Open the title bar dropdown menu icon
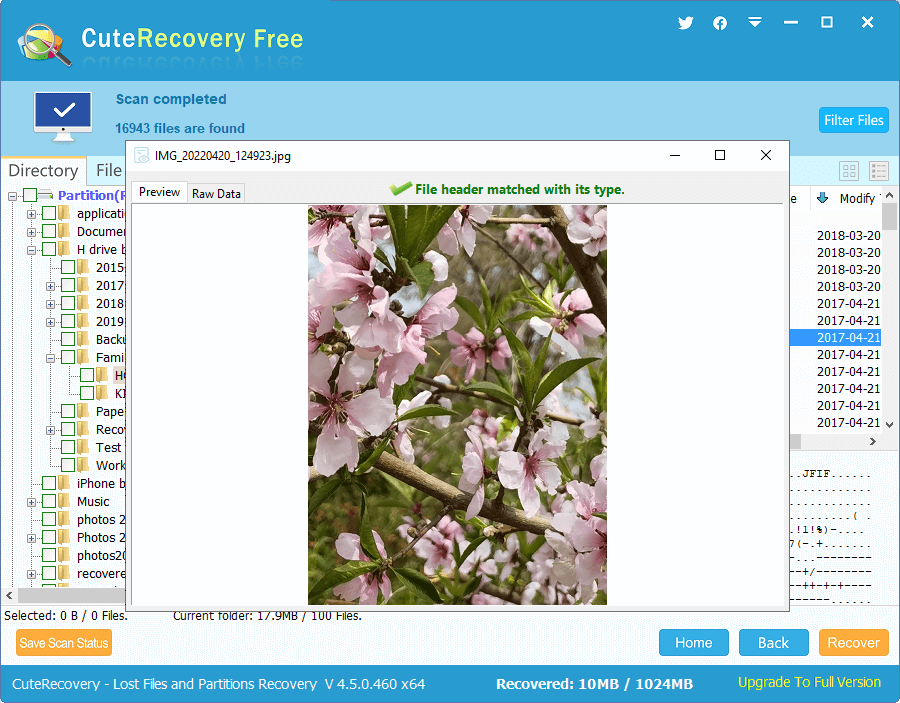Screen dimensions: 900x703 (x=755, y=23)
